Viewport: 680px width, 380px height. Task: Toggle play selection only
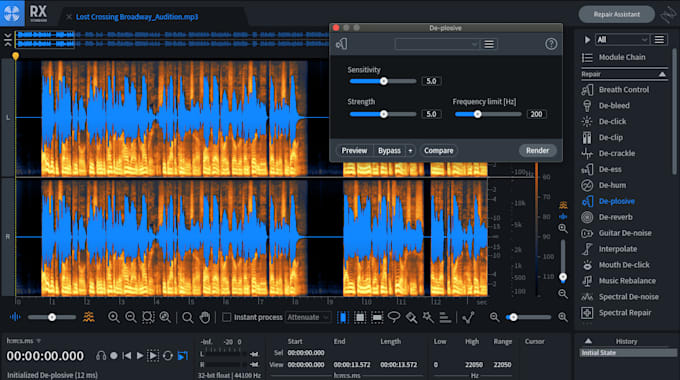(153, 356)
